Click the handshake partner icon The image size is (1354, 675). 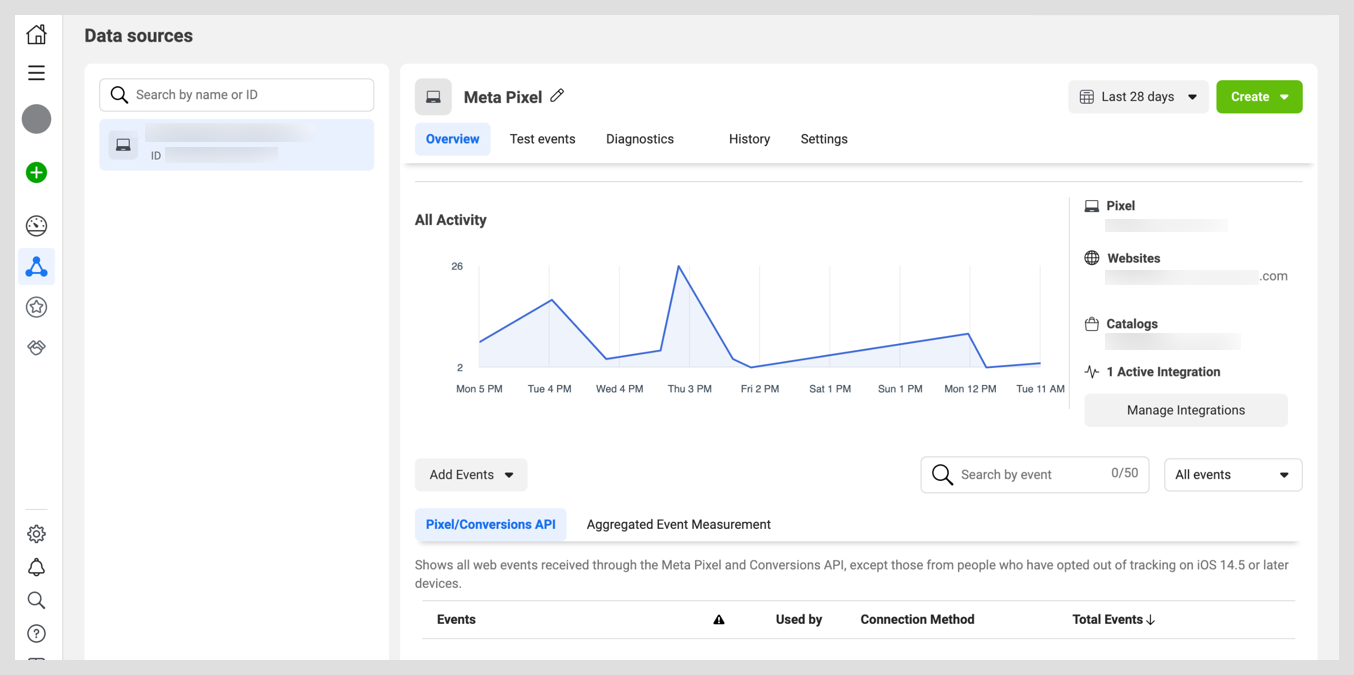pyautogui.click(x=36, y=348)
